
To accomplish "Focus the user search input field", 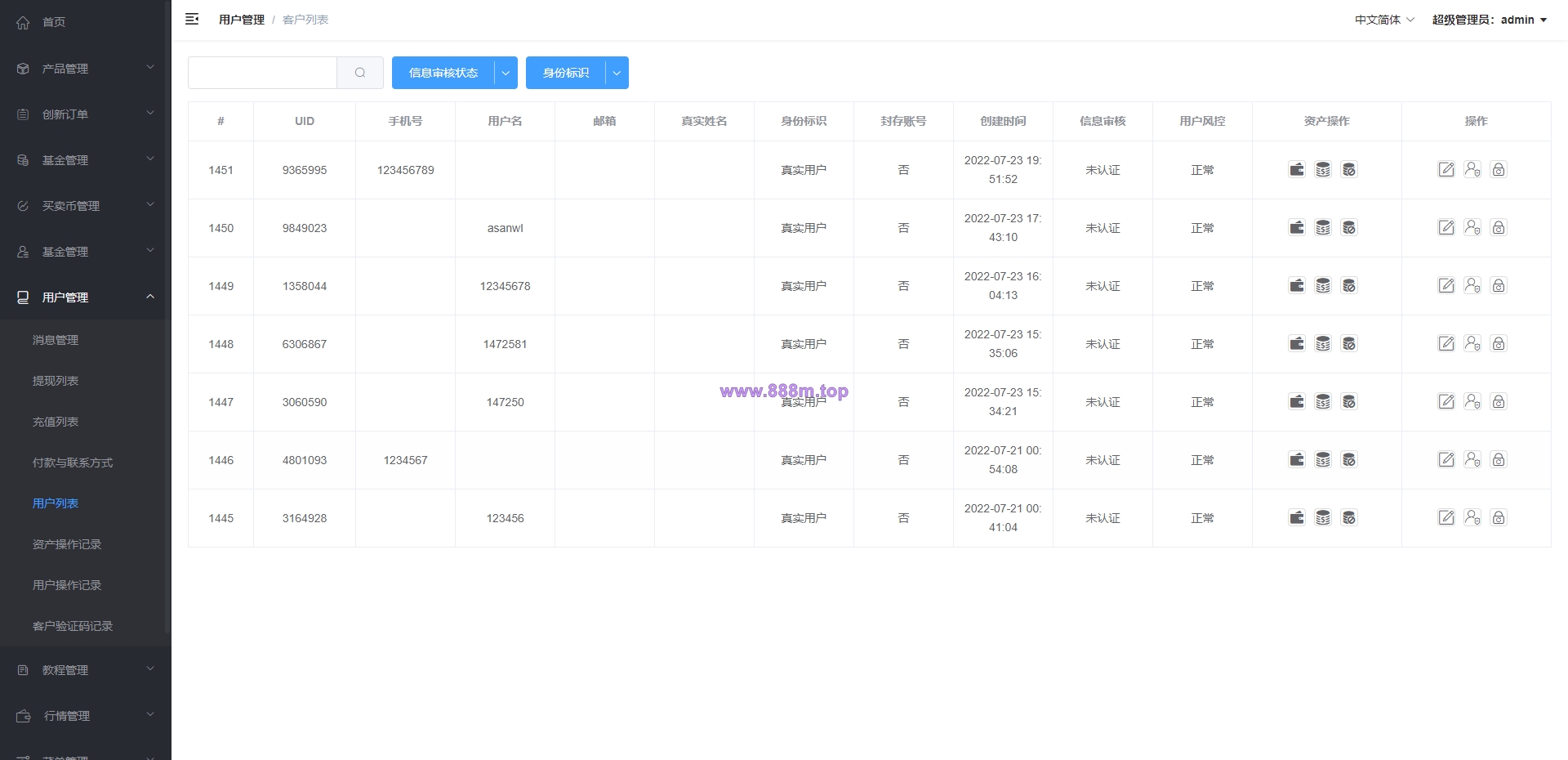I will click(262, 73).
